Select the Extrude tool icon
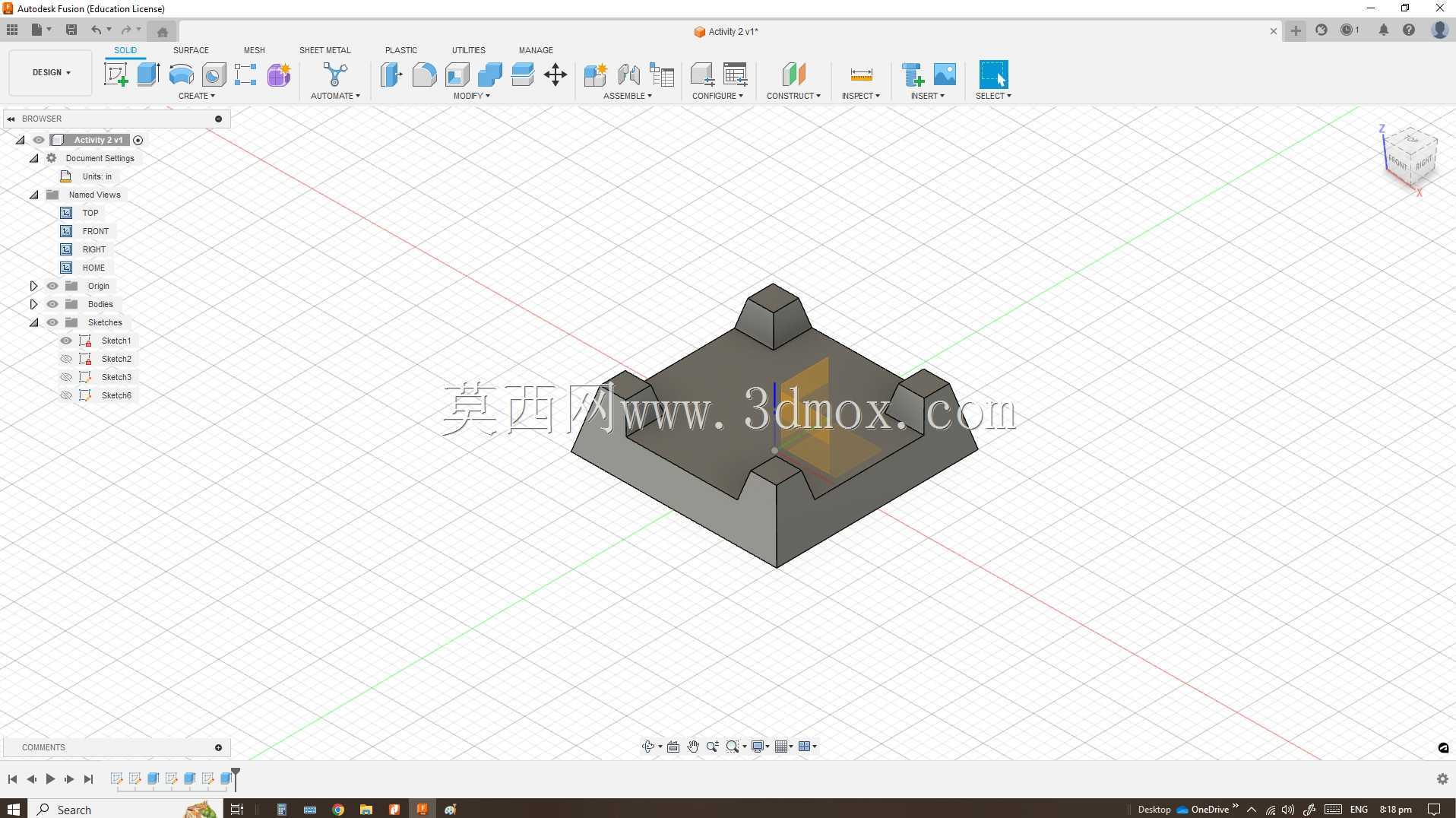This screenshot has width=1456, height=818. [x=148, y=75]
